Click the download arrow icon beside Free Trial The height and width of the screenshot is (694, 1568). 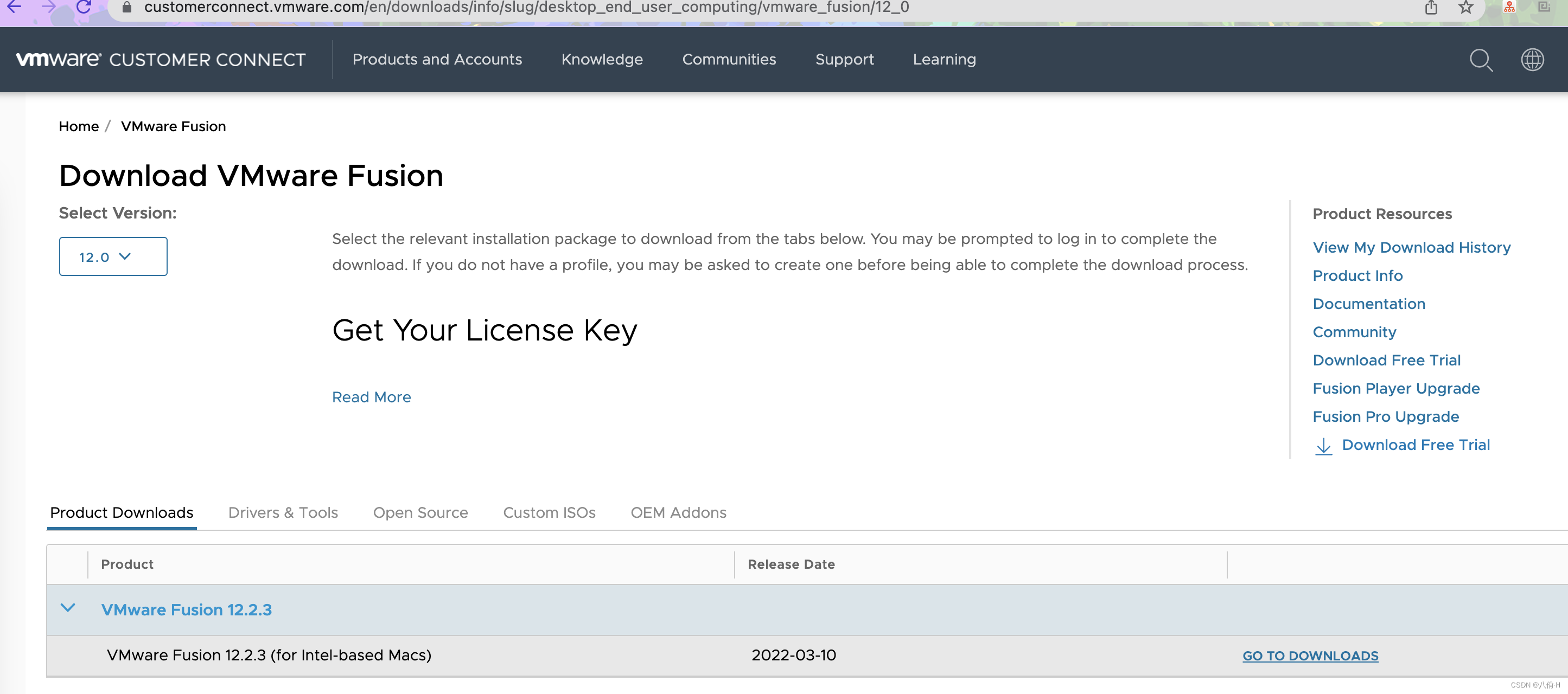click(1323, 446)
